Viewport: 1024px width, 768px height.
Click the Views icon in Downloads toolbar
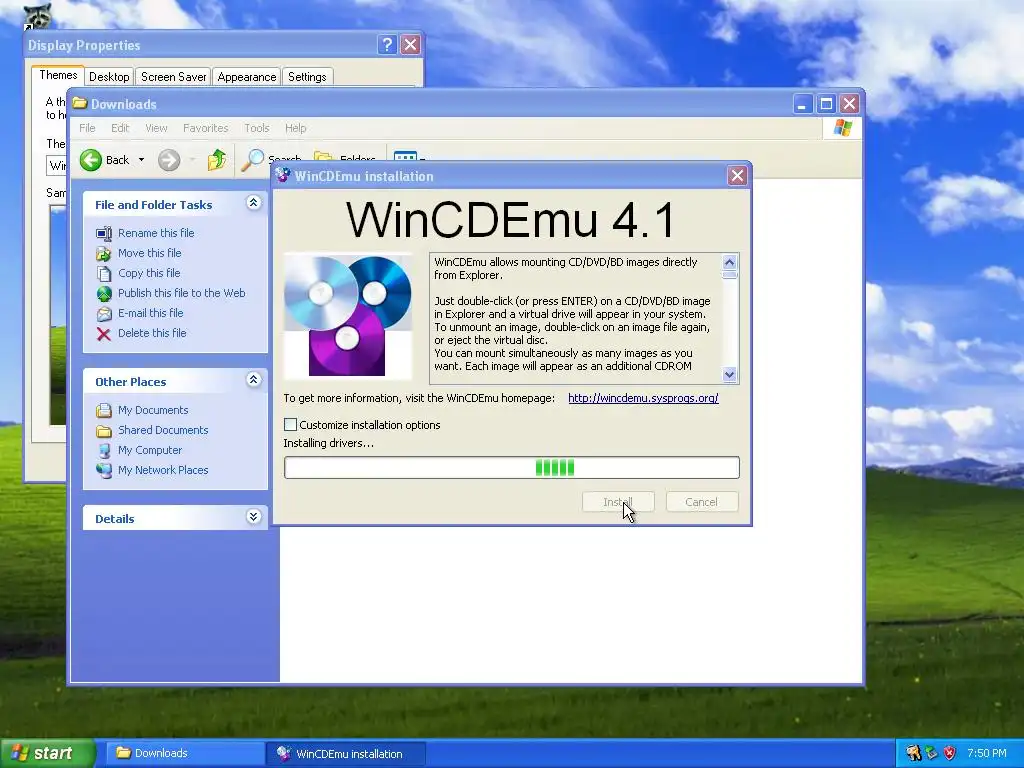coord(405,157)
